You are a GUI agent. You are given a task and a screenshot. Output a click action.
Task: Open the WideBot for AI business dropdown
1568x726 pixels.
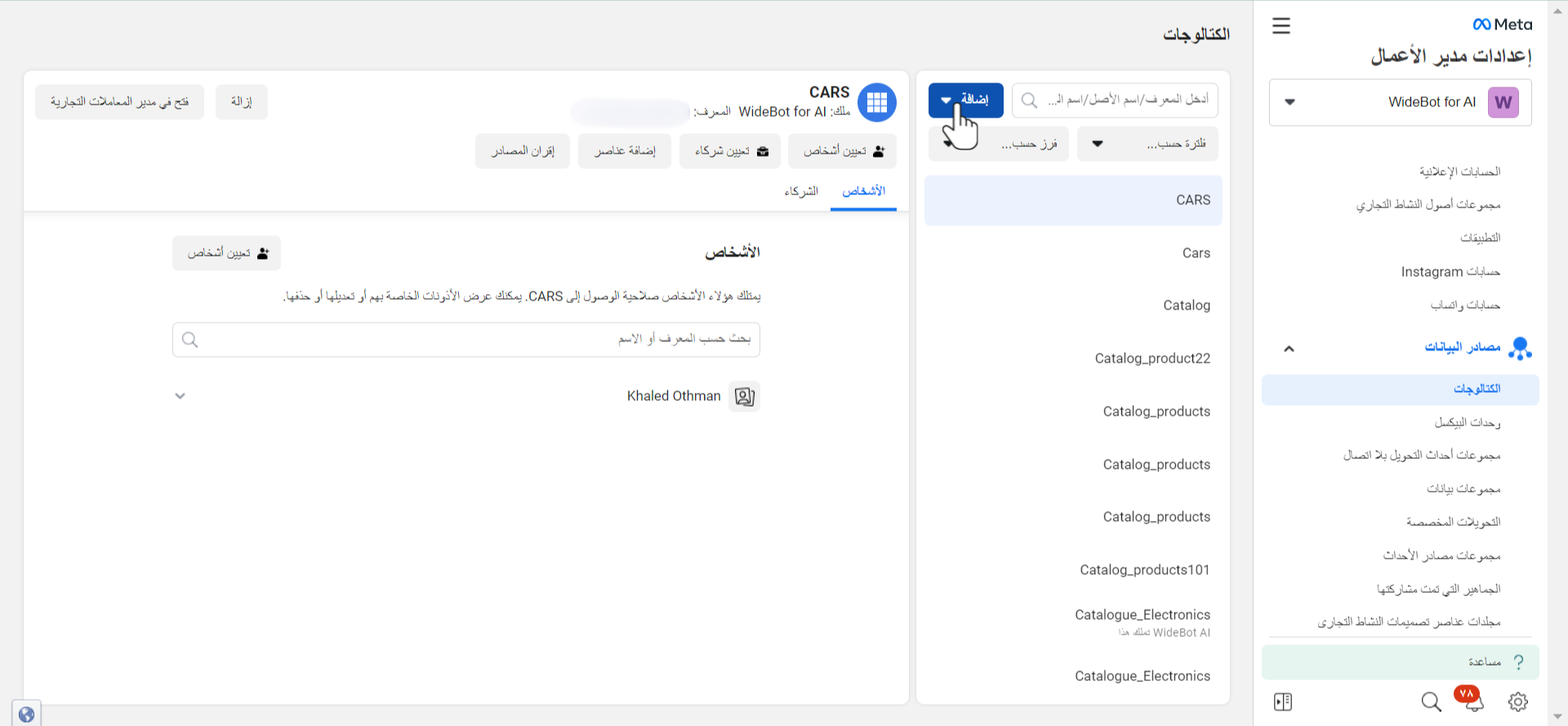pos(1401,102)
